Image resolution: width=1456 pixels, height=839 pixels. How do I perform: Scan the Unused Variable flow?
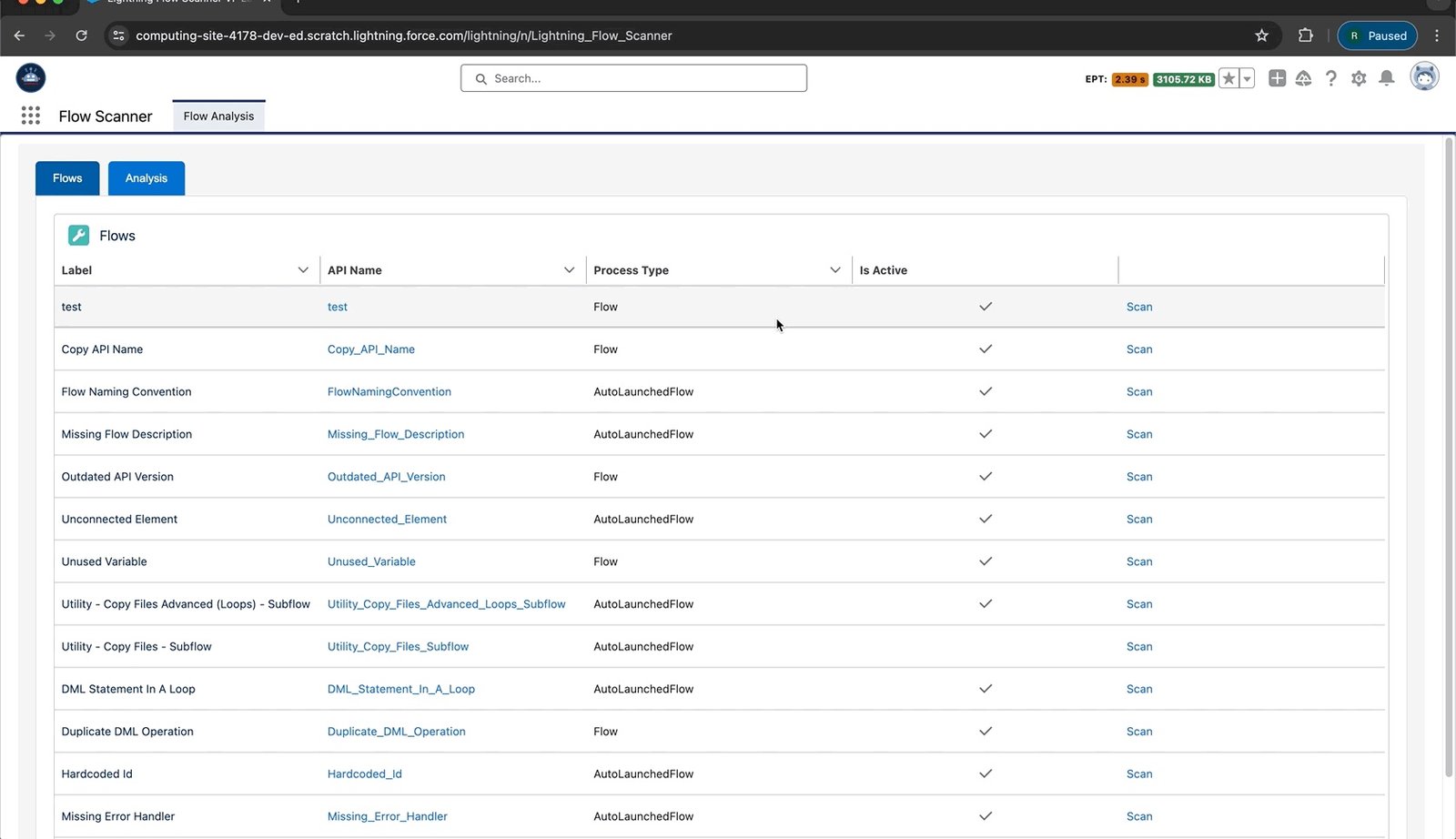[1139, 561]
